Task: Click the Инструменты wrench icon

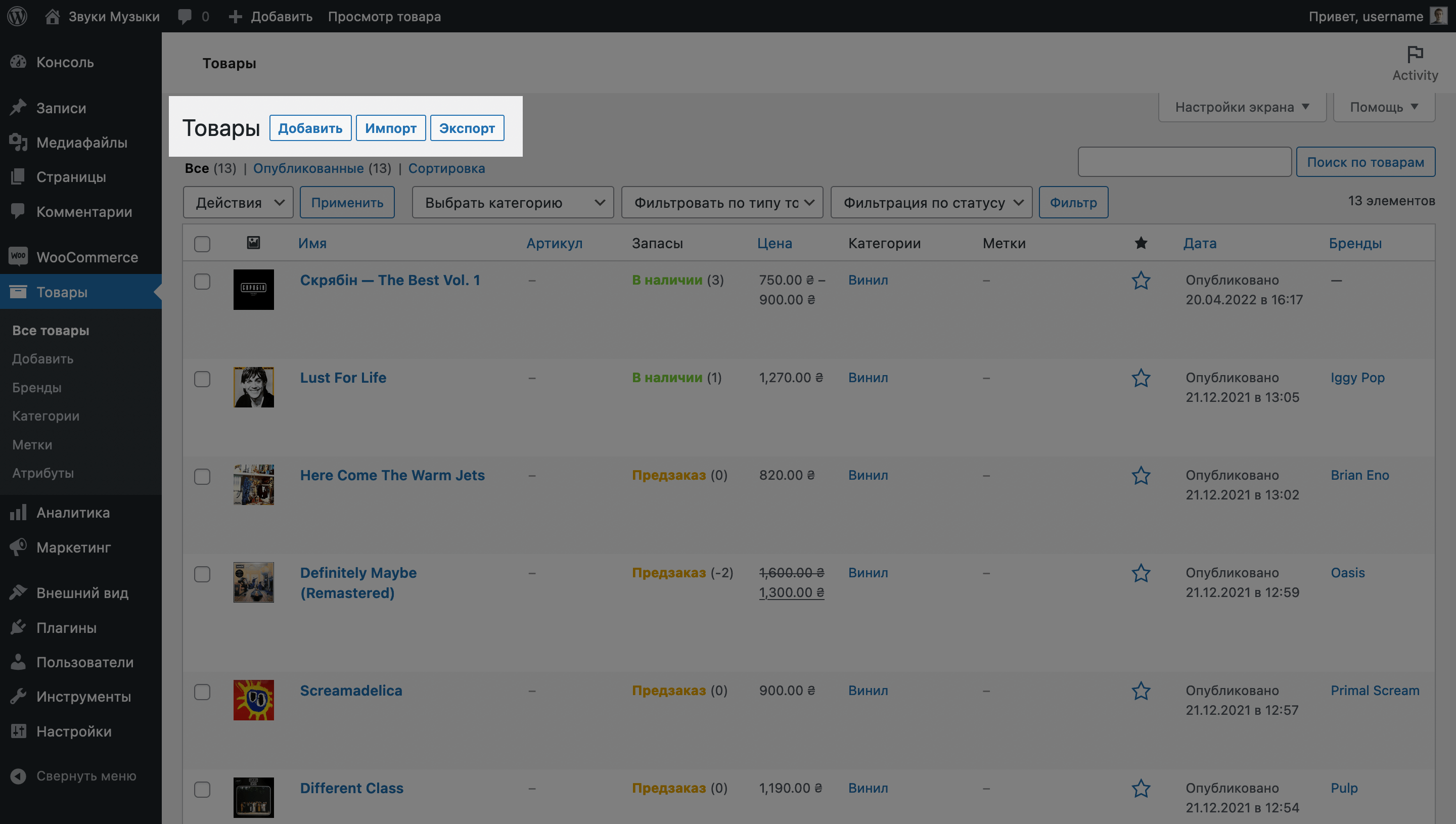Action: [x=18, y=697]
